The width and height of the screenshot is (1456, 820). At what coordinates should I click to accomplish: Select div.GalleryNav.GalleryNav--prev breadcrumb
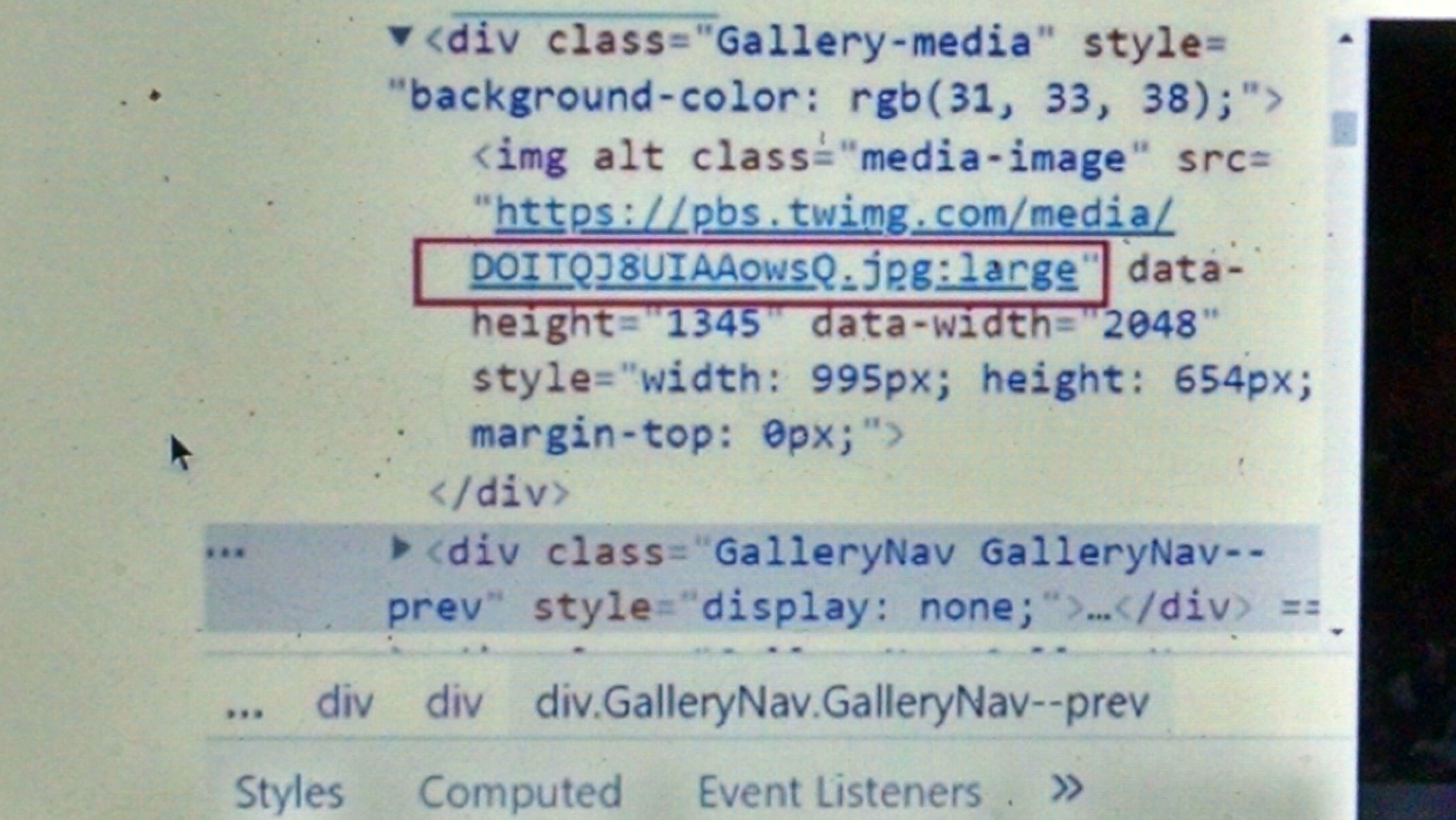pos(842,702)
